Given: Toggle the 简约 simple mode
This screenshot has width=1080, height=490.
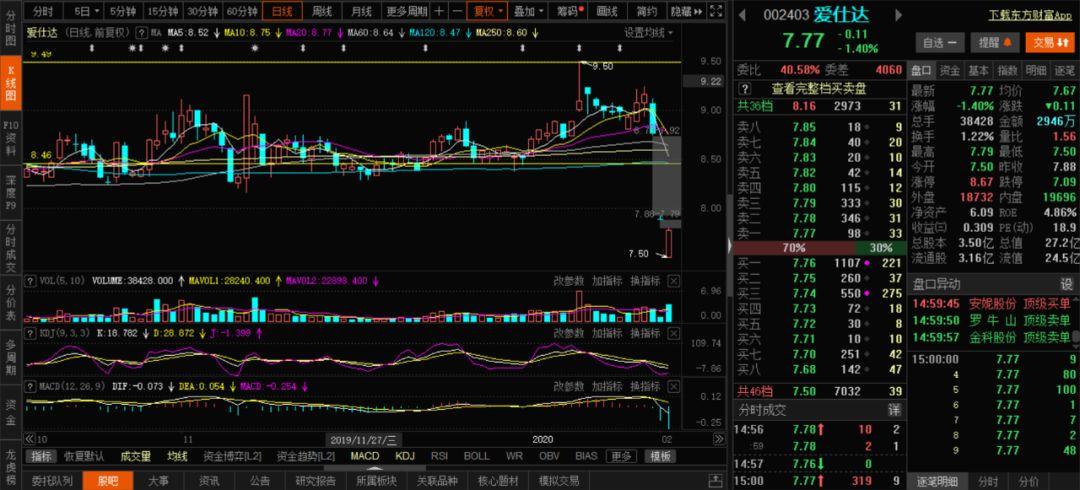Looking at the screenshot, I should pos(647,11).
